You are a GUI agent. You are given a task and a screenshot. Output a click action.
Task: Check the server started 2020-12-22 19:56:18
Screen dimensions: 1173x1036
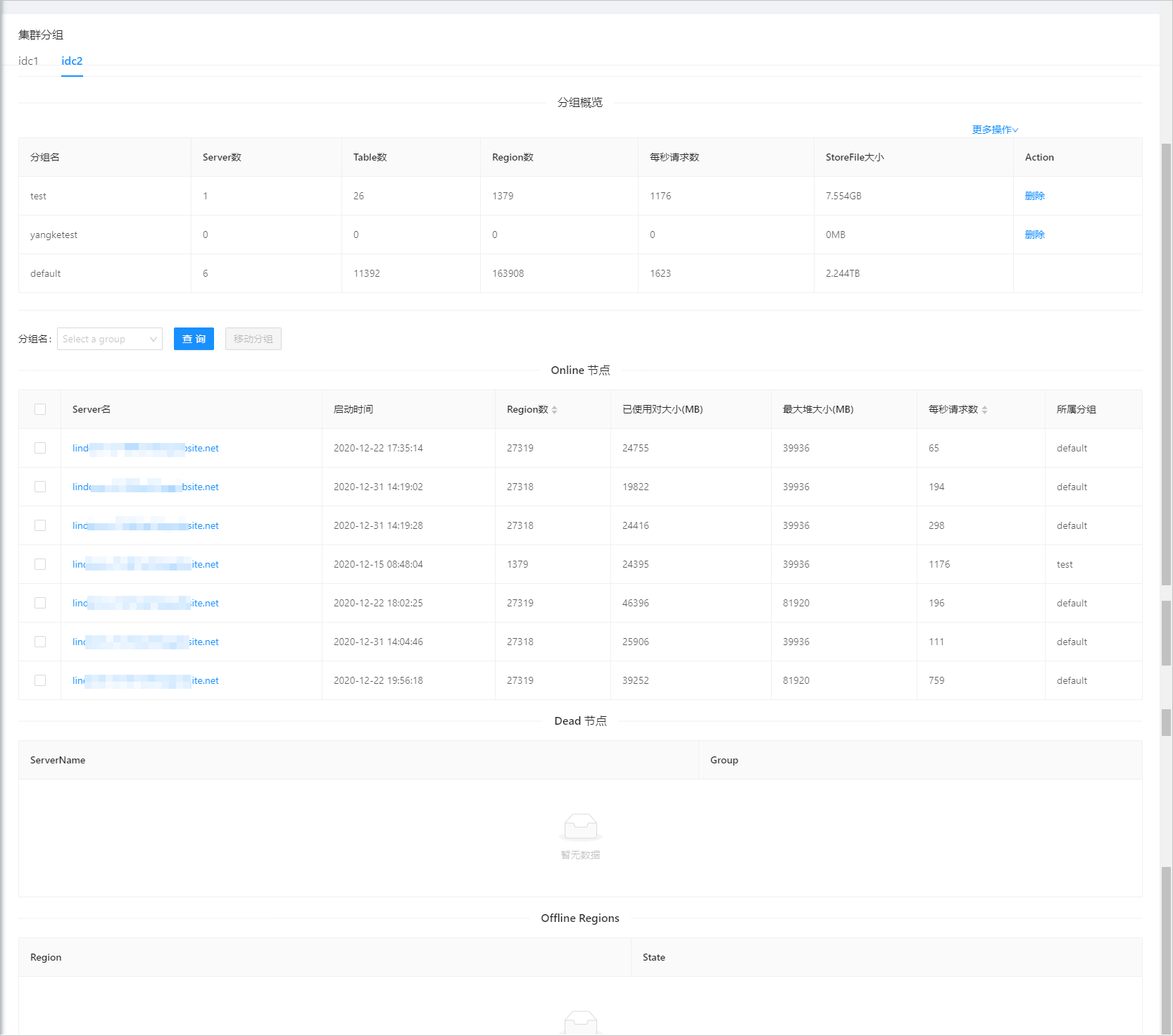coord(40,680)
